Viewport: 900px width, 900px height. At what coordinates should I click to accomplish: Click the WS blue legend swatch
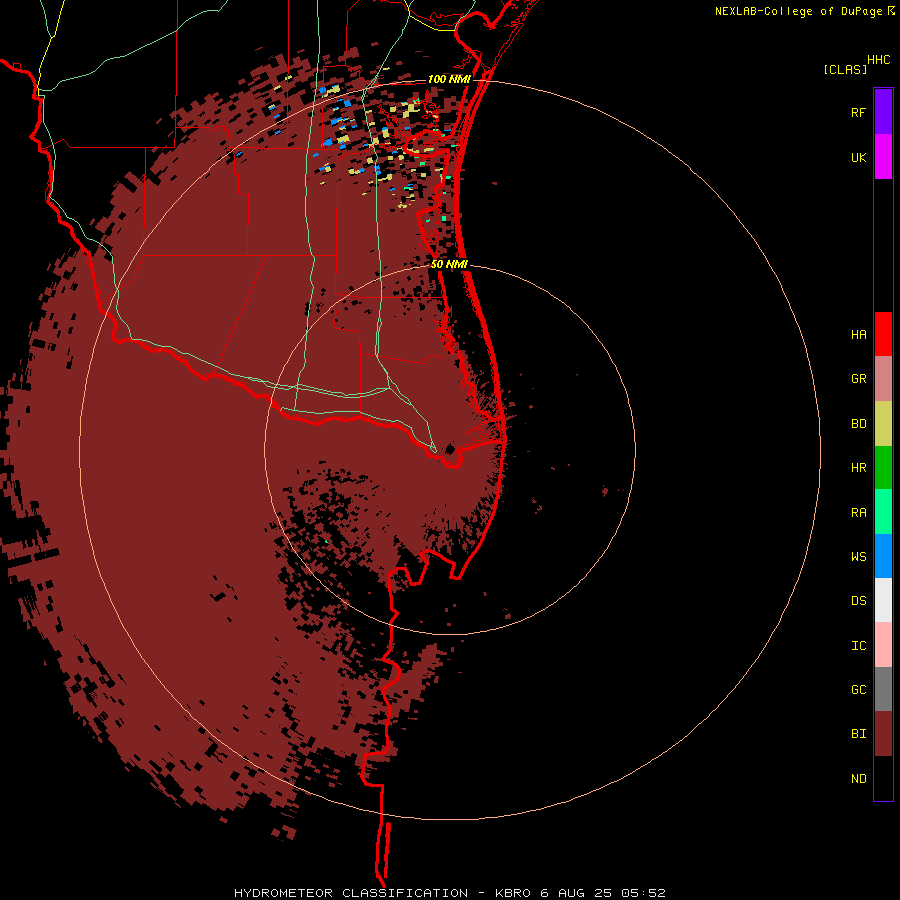pyautogui.click(x=883, y=556)
